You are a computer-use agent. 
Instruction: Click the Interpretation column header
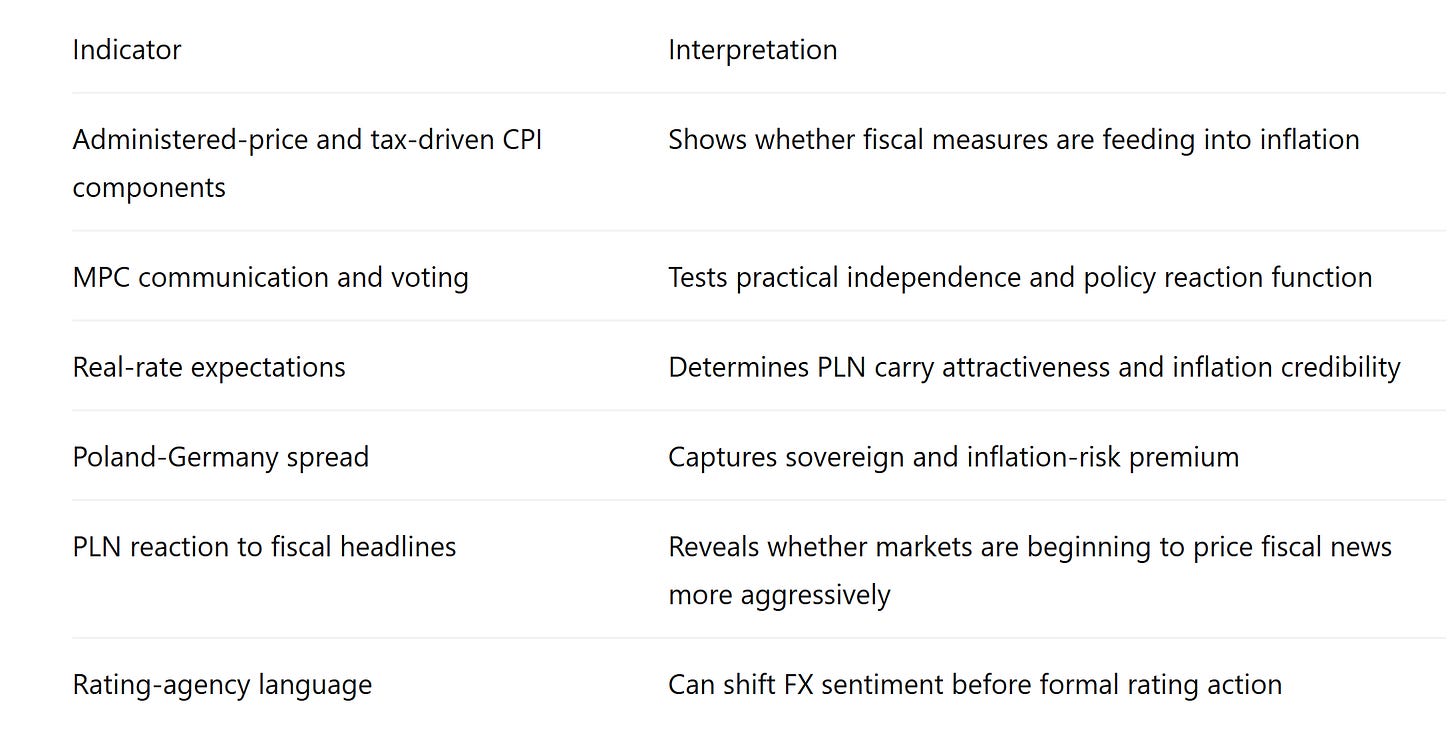coord(753,50)
